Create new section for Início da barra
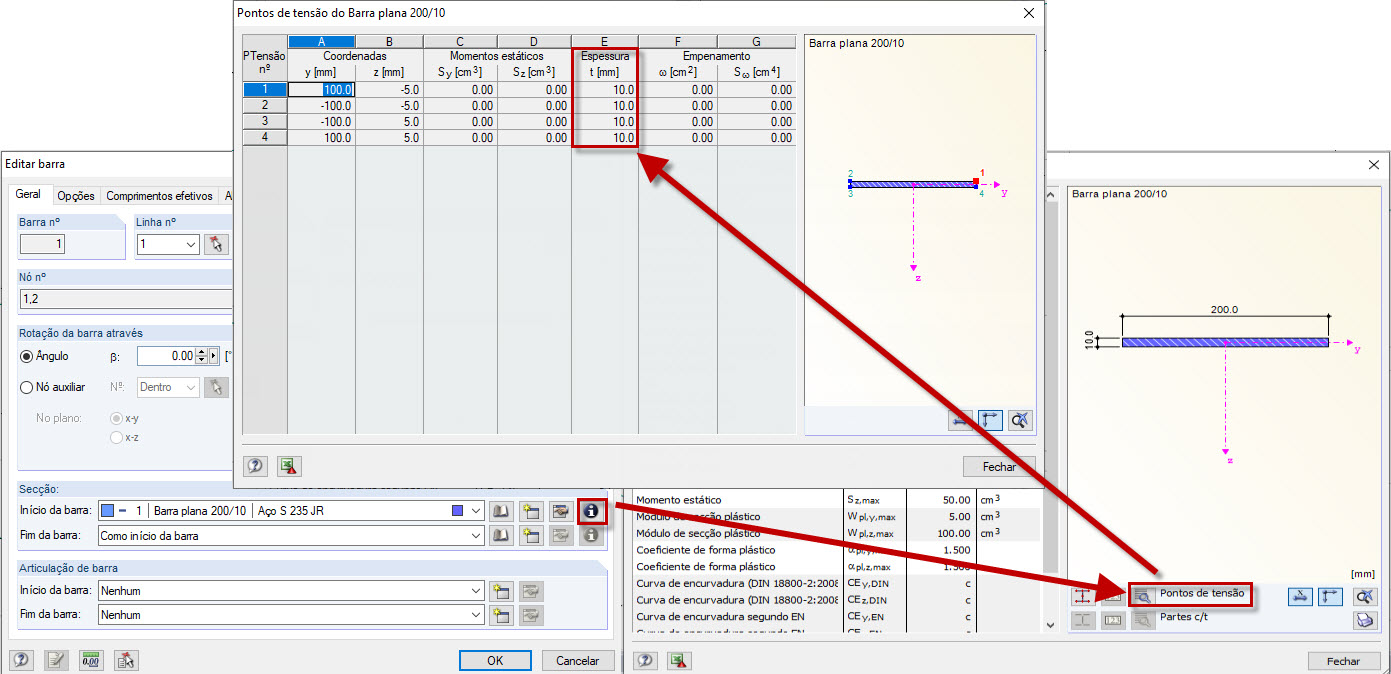The width and height of the screenshot is (1391, 674). pos(531,511)
